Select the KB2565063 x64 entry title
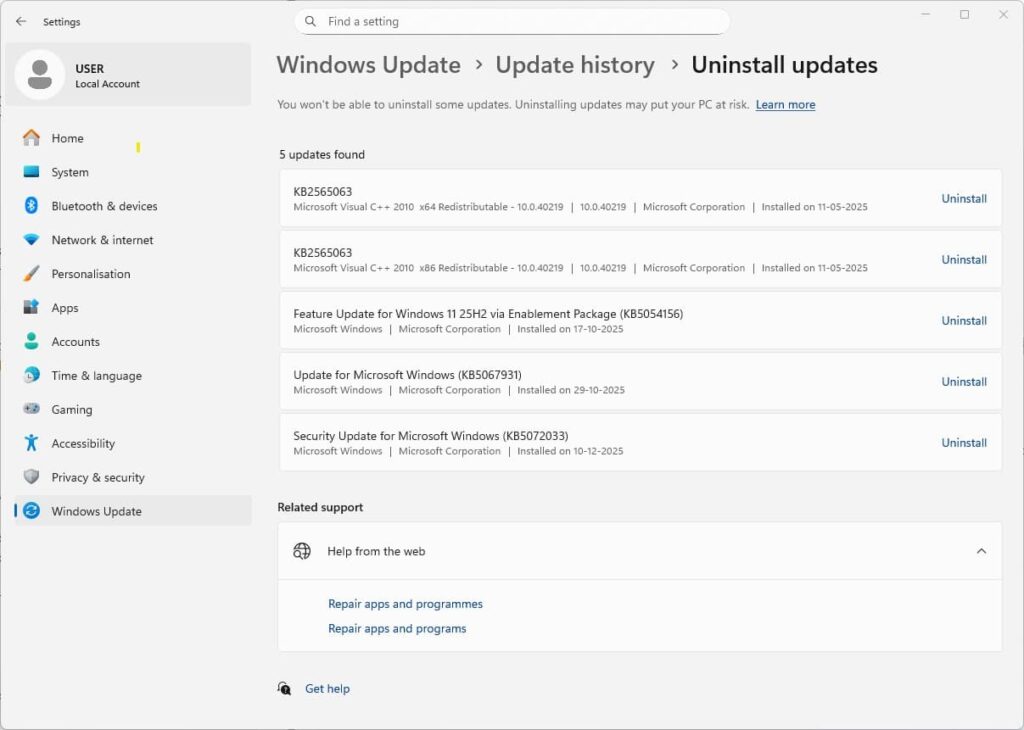 point(323,191)
